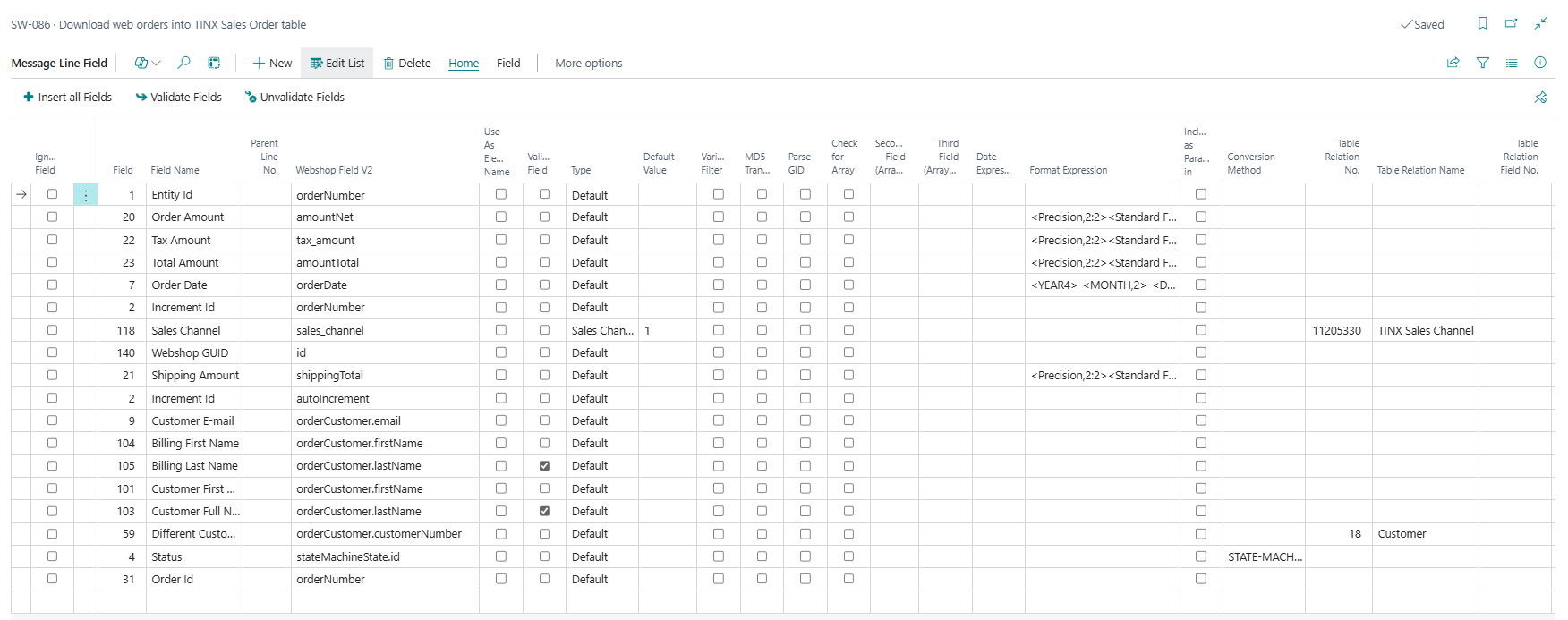
Task: Click the share icon in action bar
Action: click(x=1453, y=63)
